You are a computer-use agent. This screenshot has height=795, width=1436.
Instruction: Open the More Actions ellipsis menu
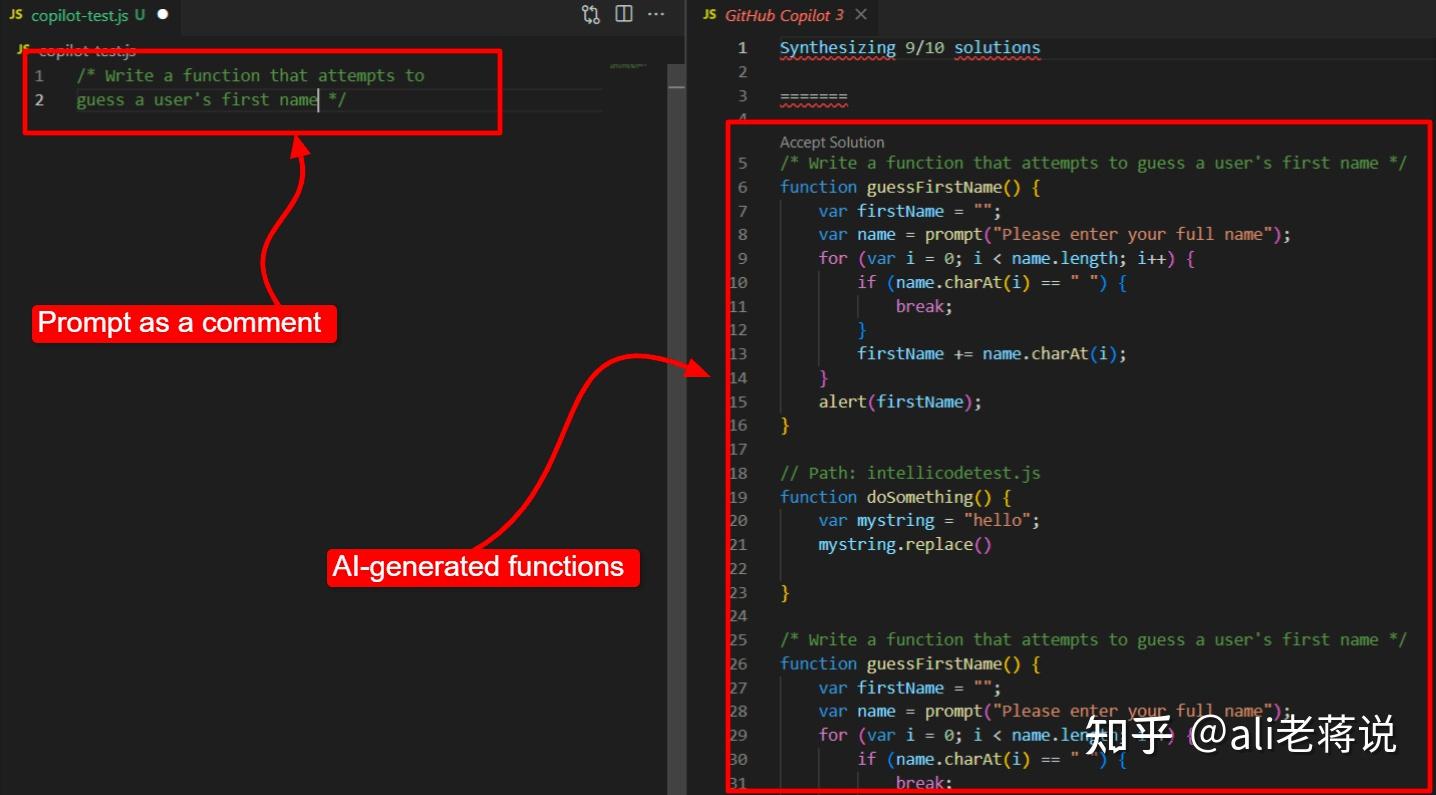(x=656, y=15)
